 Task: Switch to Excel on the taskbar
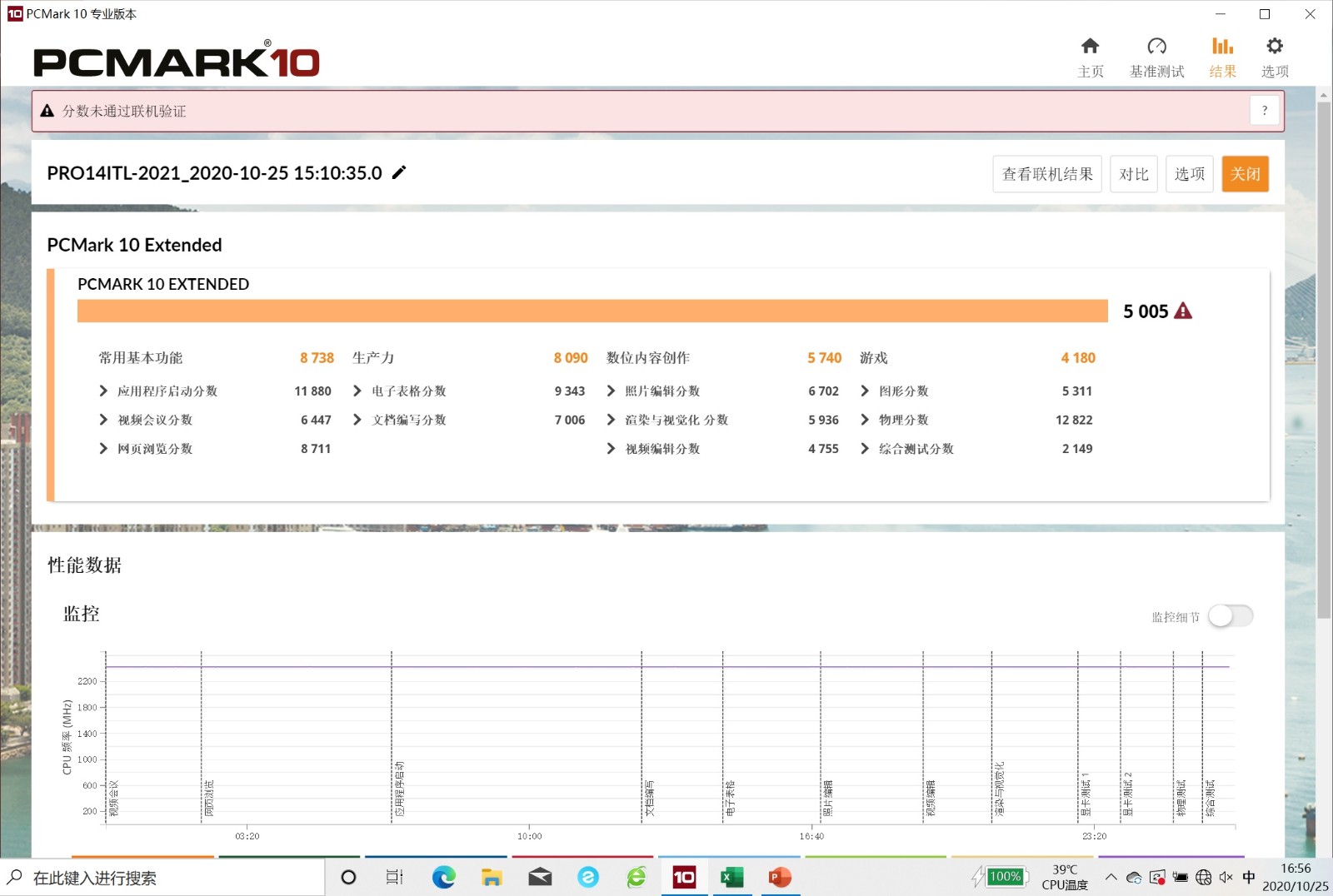pos(731,877)
